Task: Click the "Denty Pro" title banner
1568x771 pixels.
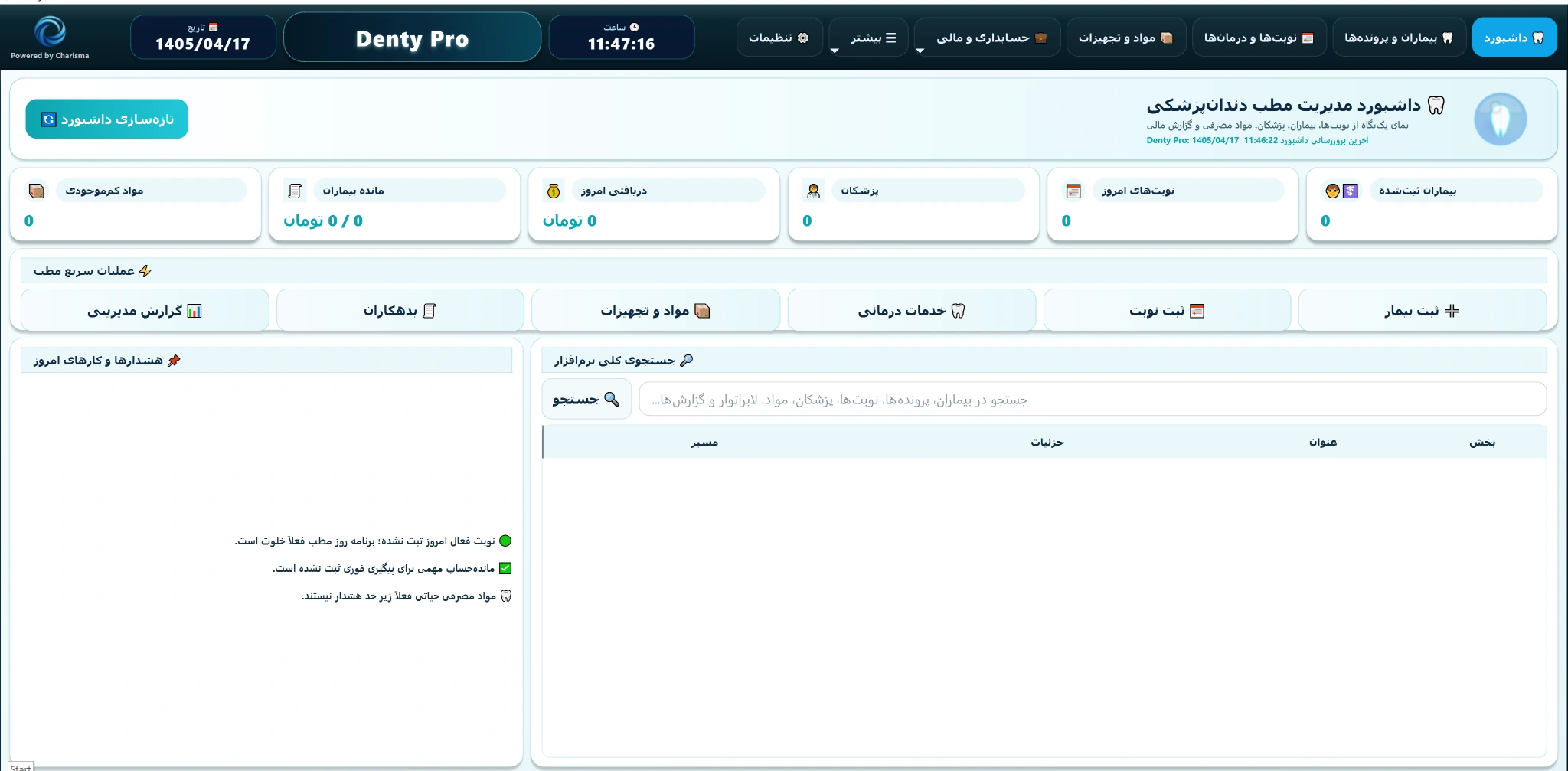Action: (x=412, y=38)
